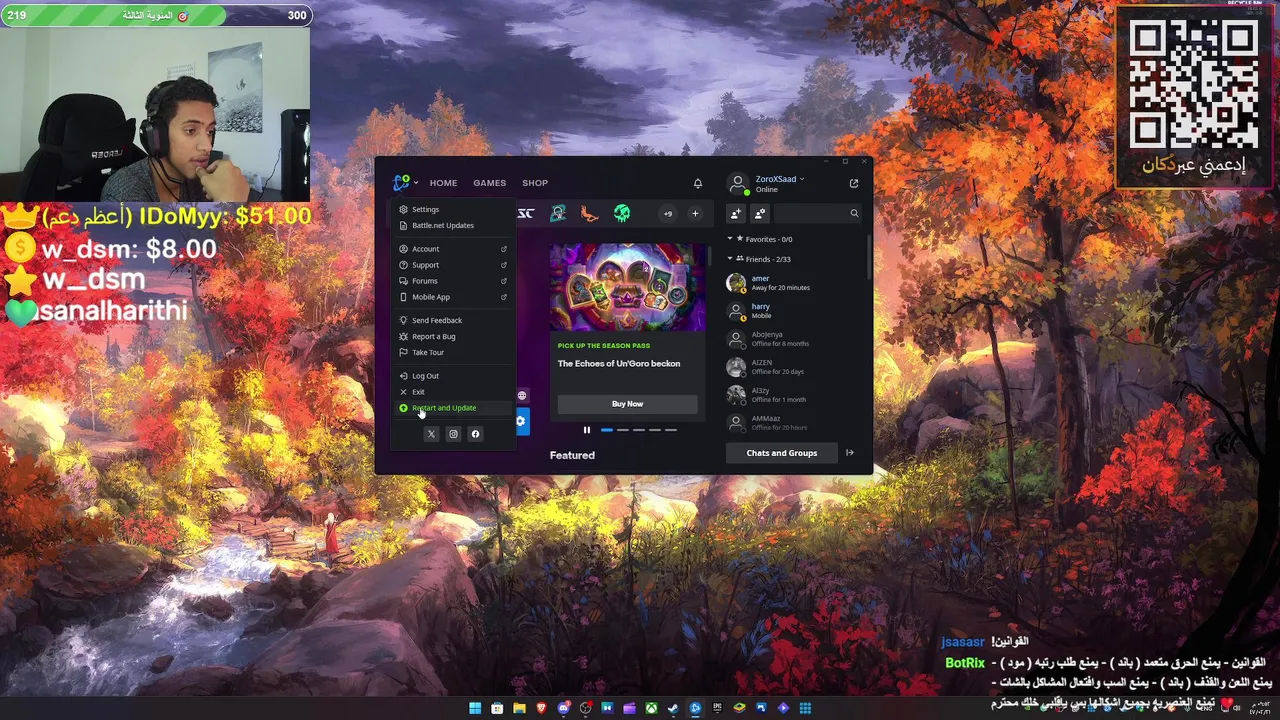Select the StarCraft game icon
This screenshot has height=720, width=1280.
point(525,213)
